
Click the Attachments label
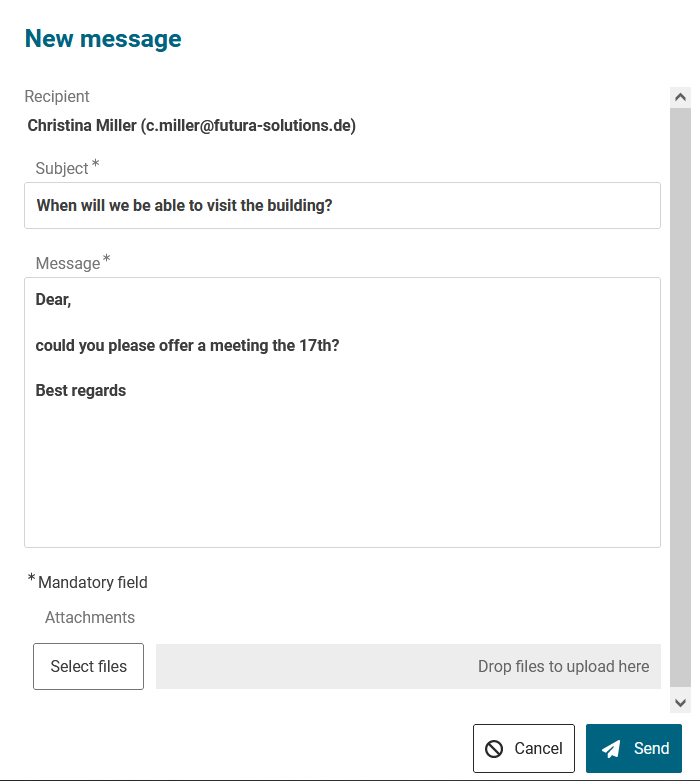coord(90,617)
